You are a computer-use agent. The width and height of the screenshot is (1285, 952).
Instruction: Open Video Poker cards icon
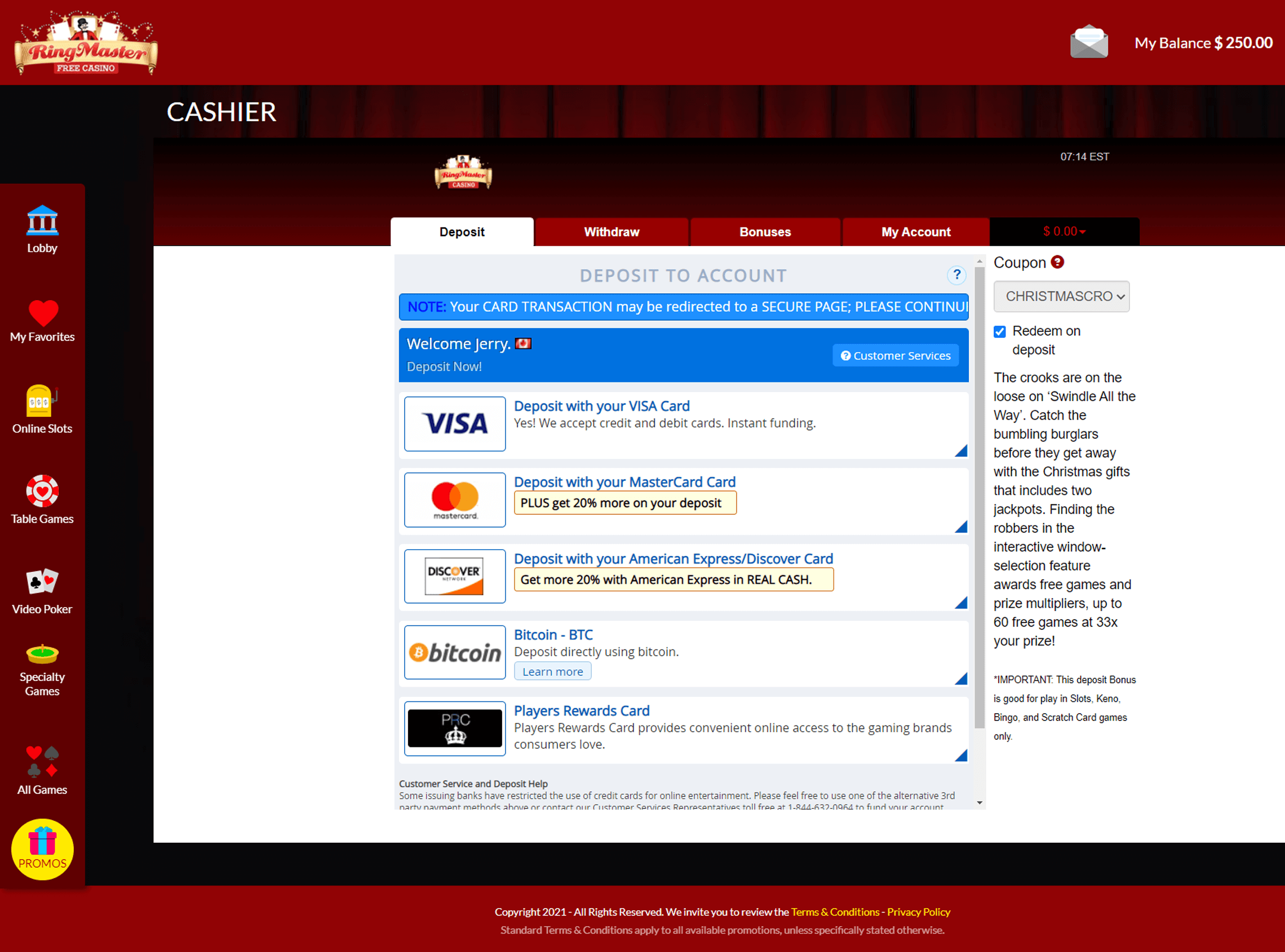[x=42, y=581]
